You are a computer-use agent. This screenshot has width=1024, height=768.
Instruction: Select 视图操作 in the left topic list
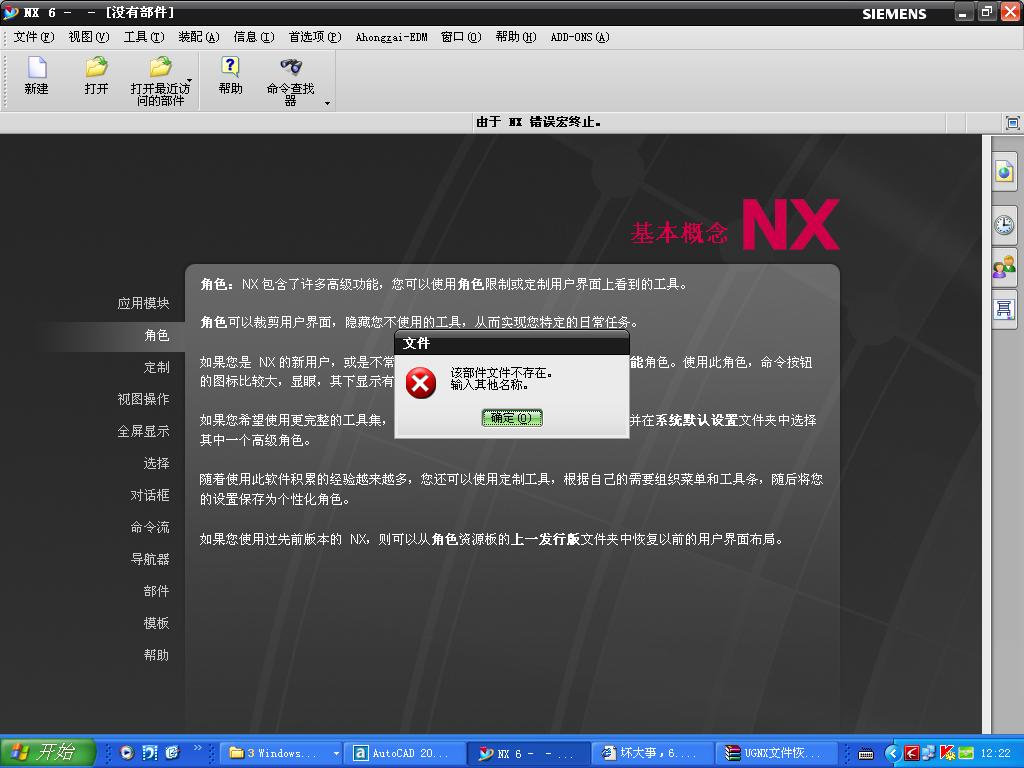click(x=143, y=399)
